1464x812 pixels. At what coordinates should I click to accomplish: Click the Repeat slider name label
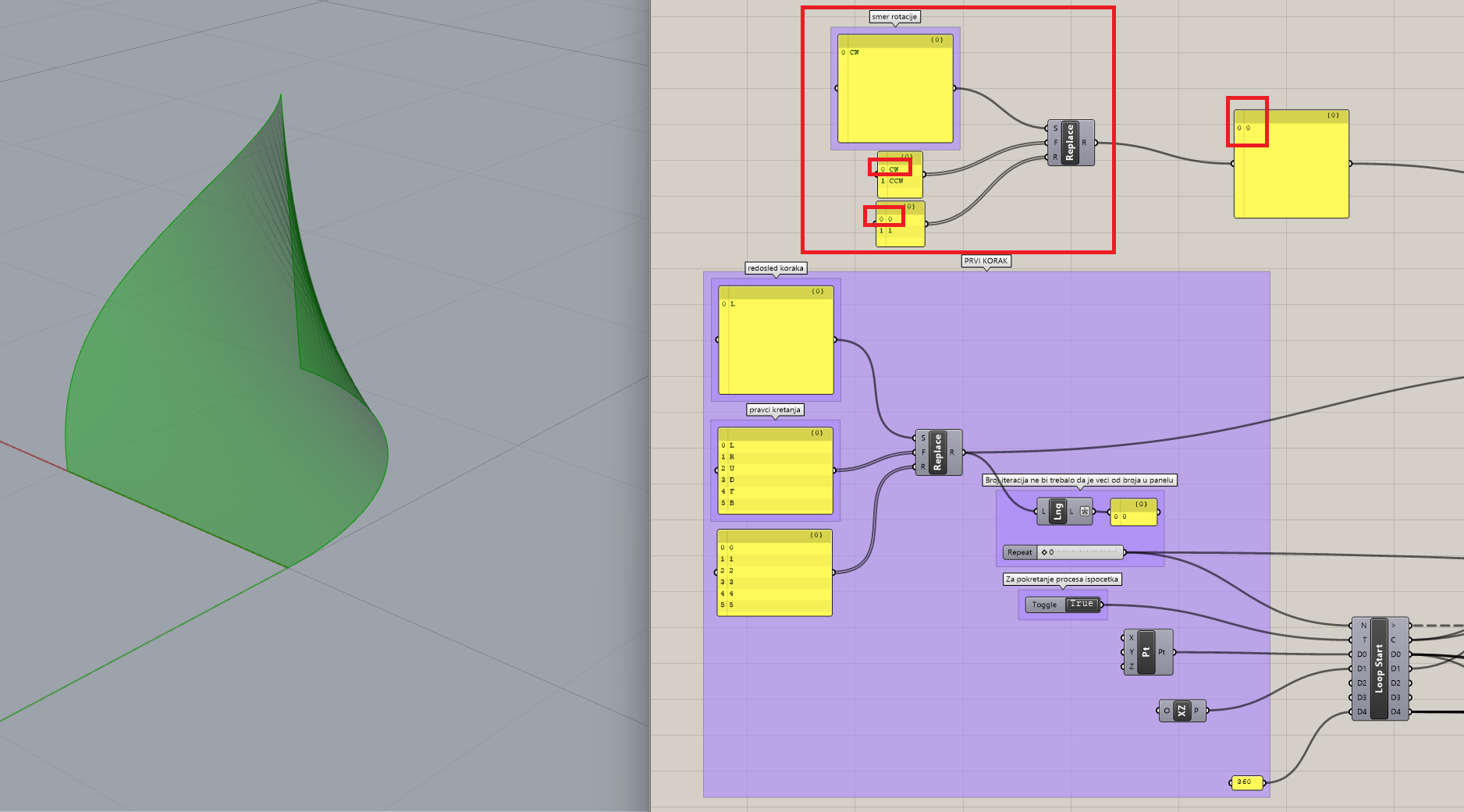1019,552
